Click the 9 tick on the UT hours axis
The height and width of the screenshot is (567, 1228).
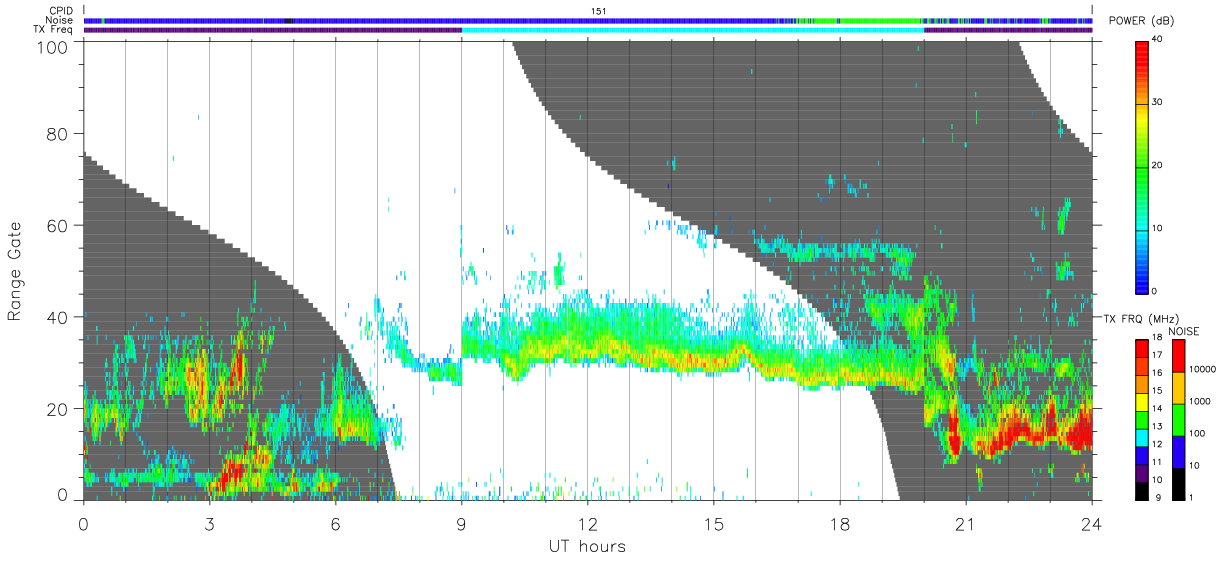click(x=461, y=523)
